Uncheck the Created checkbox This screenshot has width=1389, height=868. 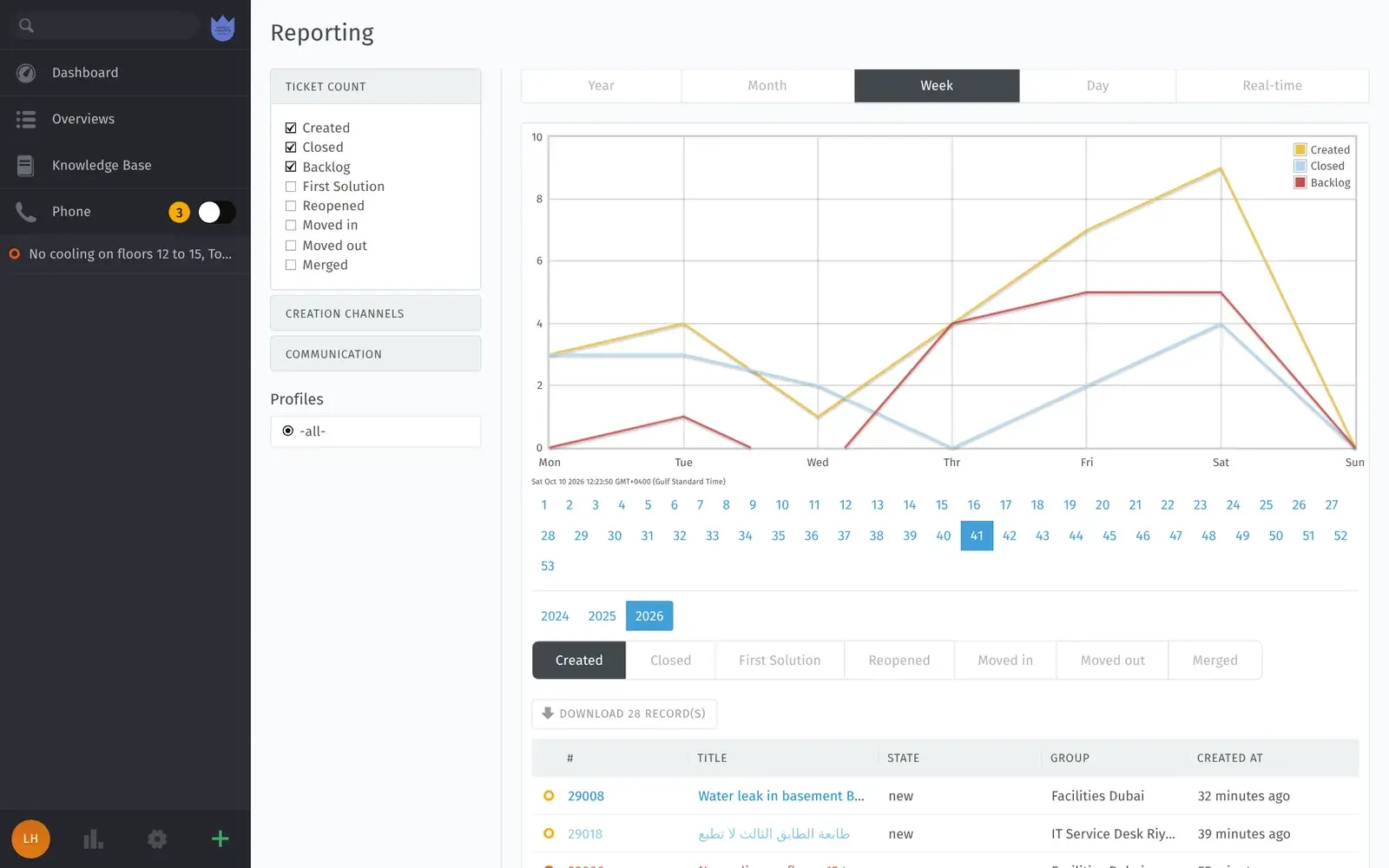click(x=291, y=128)
